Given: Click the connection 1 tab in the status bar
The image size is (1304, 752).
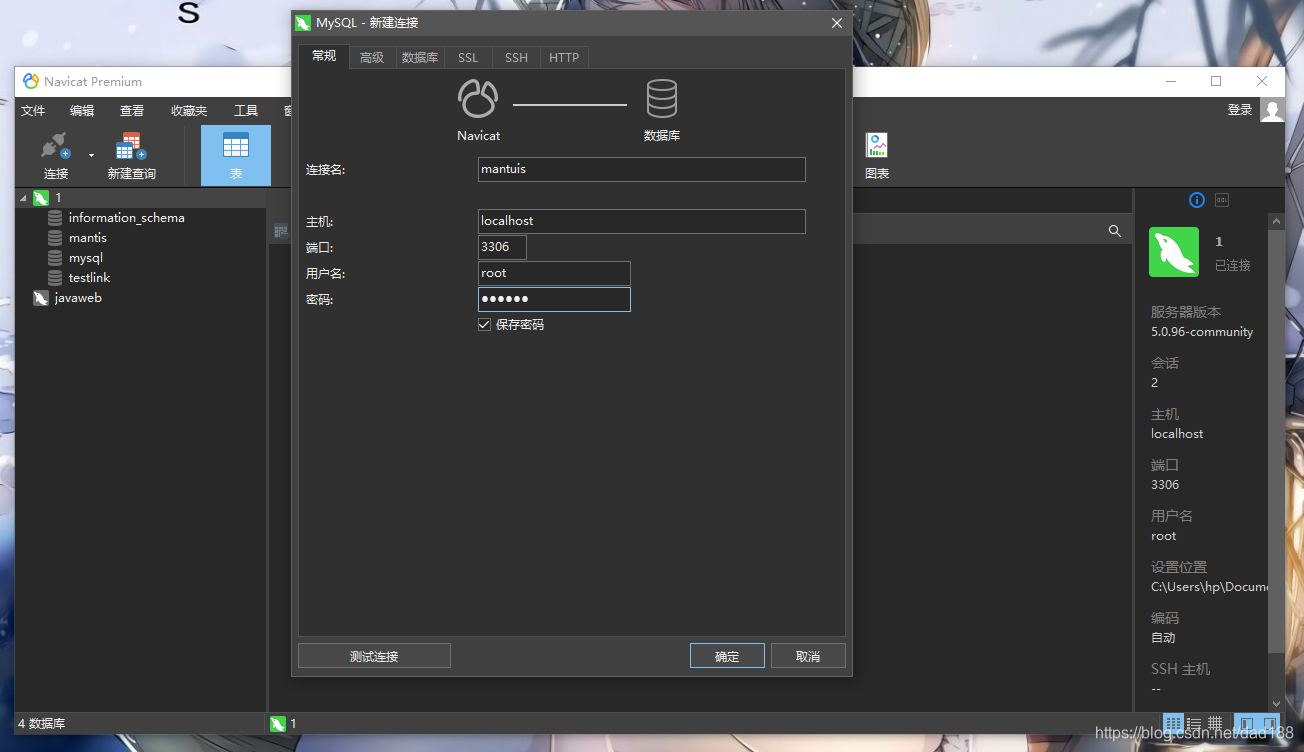Looking at the screenshot, I should 283,723.
